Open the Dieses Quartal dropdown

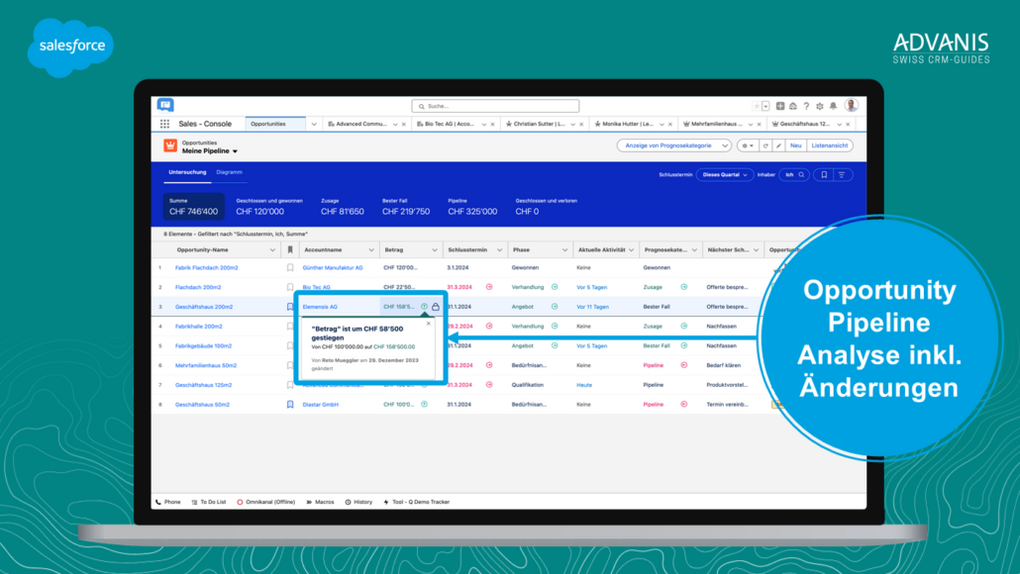pyautogui.click(x=724, y=175)
